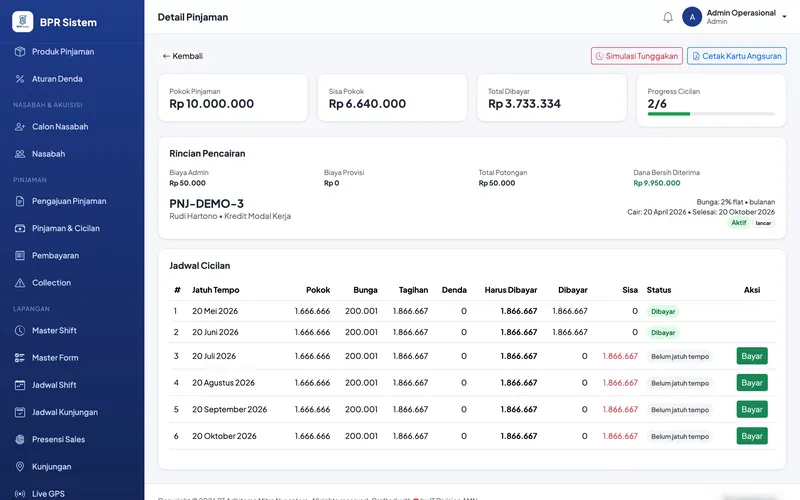The image size is (800, 500).
Task: Click the lancar status badge
Action: click(763, 223)
